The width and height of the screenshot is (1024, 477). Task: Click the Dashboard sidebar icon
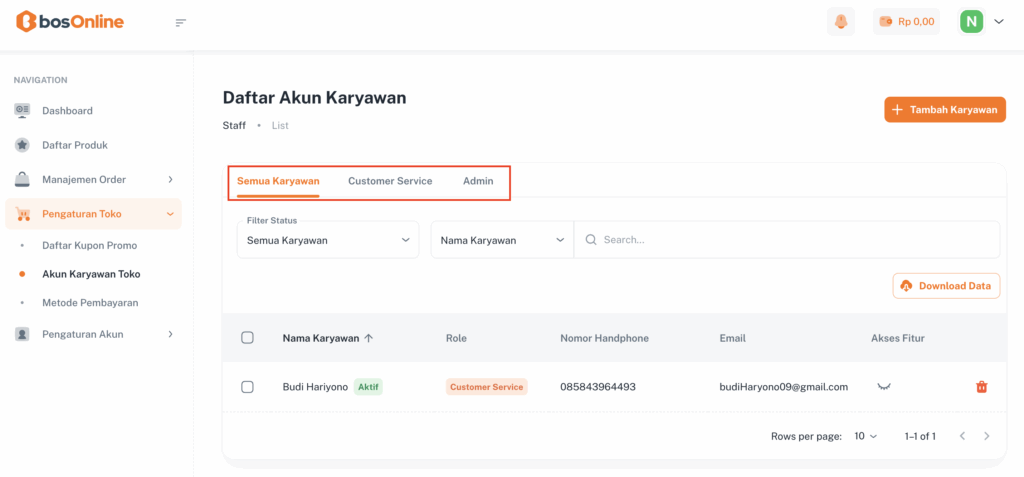pyautogui.click(x=22, y=110)
